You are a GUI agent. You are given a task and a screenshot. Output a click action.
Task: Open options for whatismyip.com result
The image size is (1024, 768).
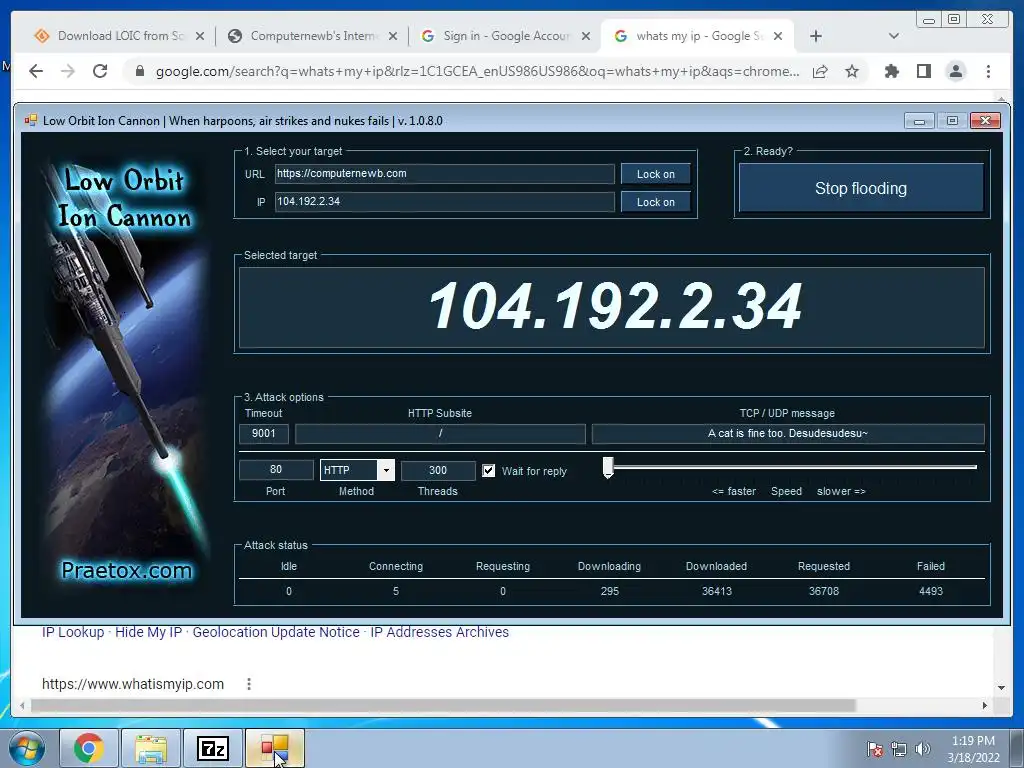pyautogui.click(x=249, y=684)
